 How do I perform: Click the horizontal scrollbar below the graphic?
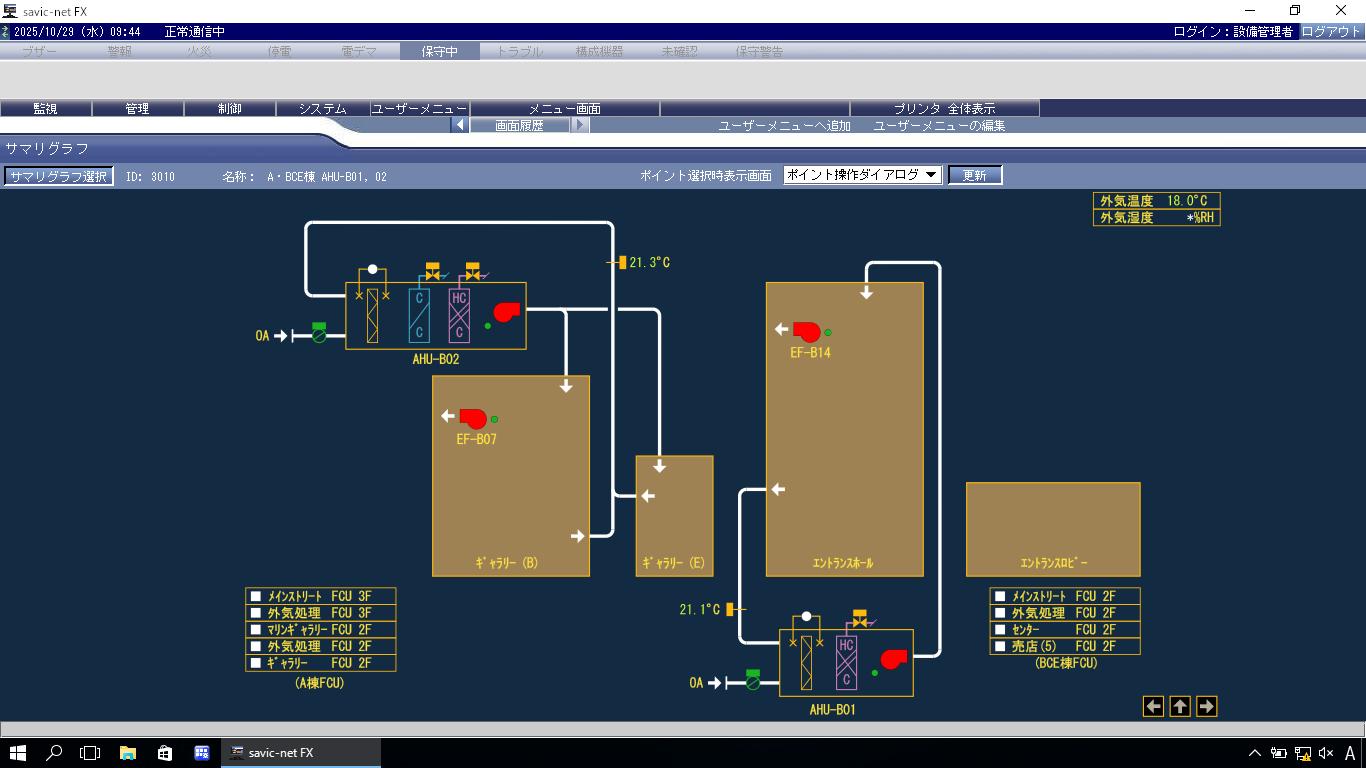(683, 729)
